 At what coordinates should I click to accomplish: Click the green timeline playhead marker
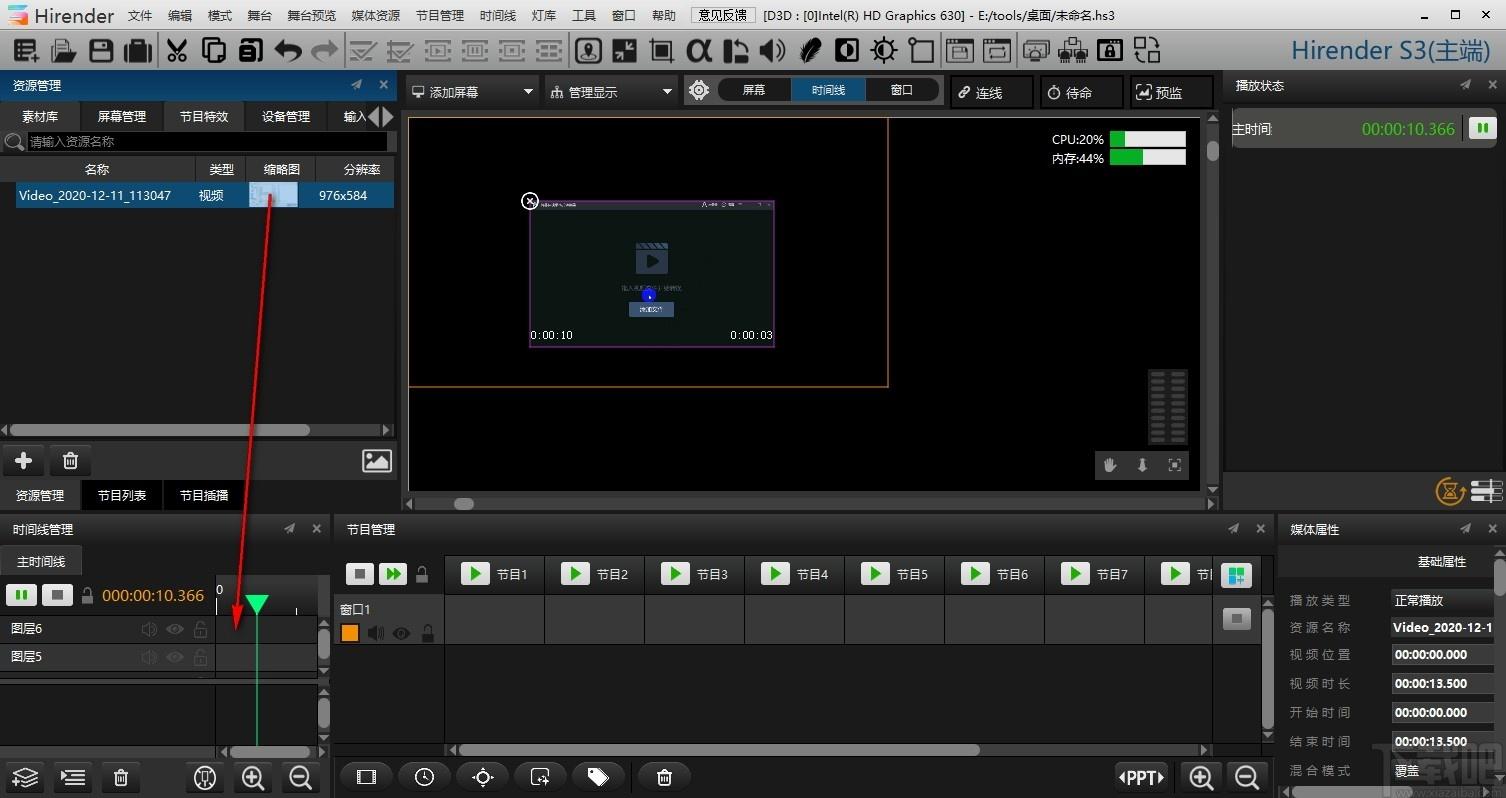[257, 604]
